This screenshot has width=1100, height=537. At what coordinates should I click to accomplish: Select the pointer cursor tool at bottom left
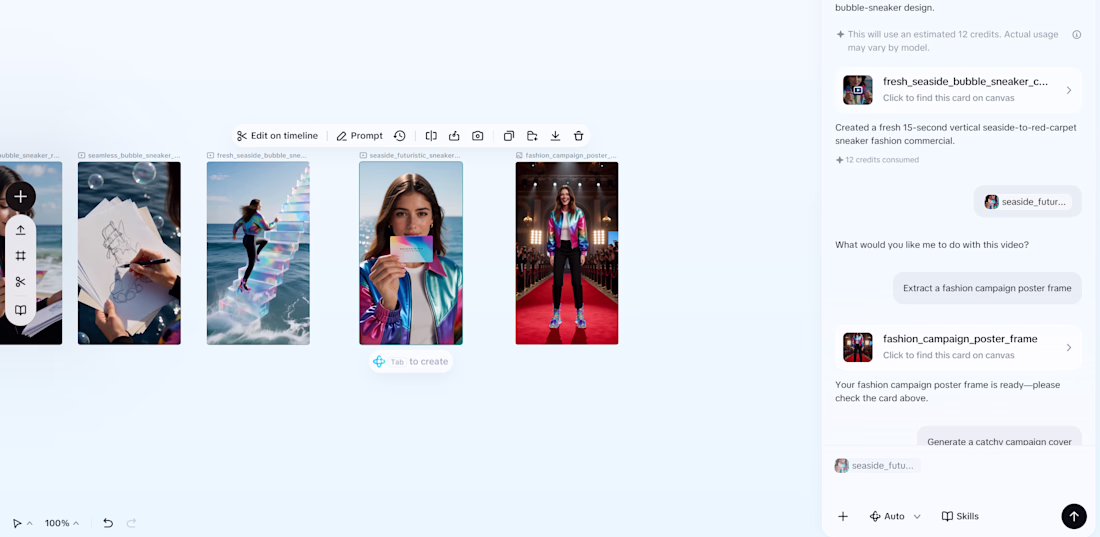(17, 523)
